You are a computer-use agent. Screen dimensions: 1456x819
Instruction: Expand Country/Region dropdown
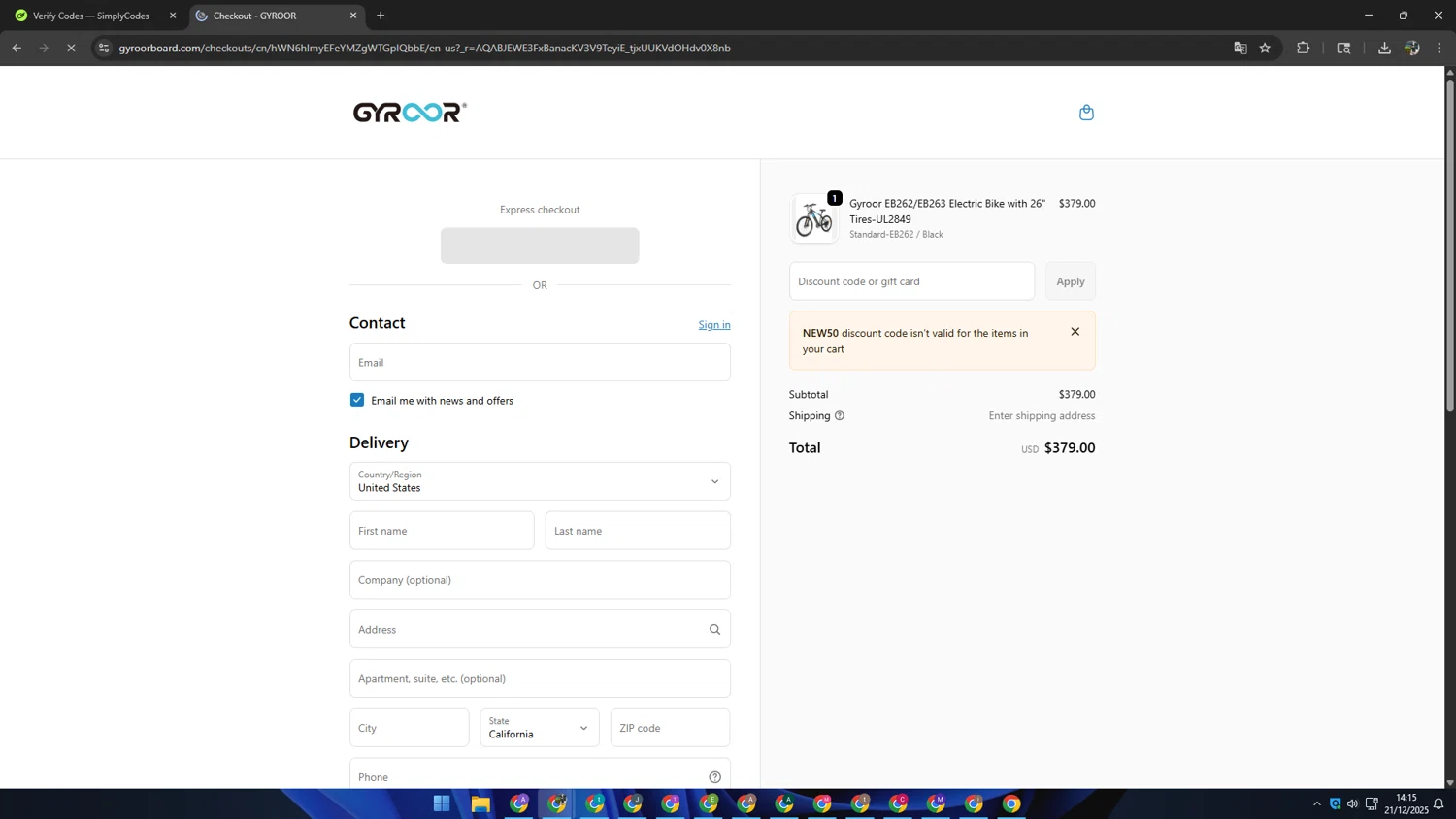pyautogui.click(x=540, y=481)
